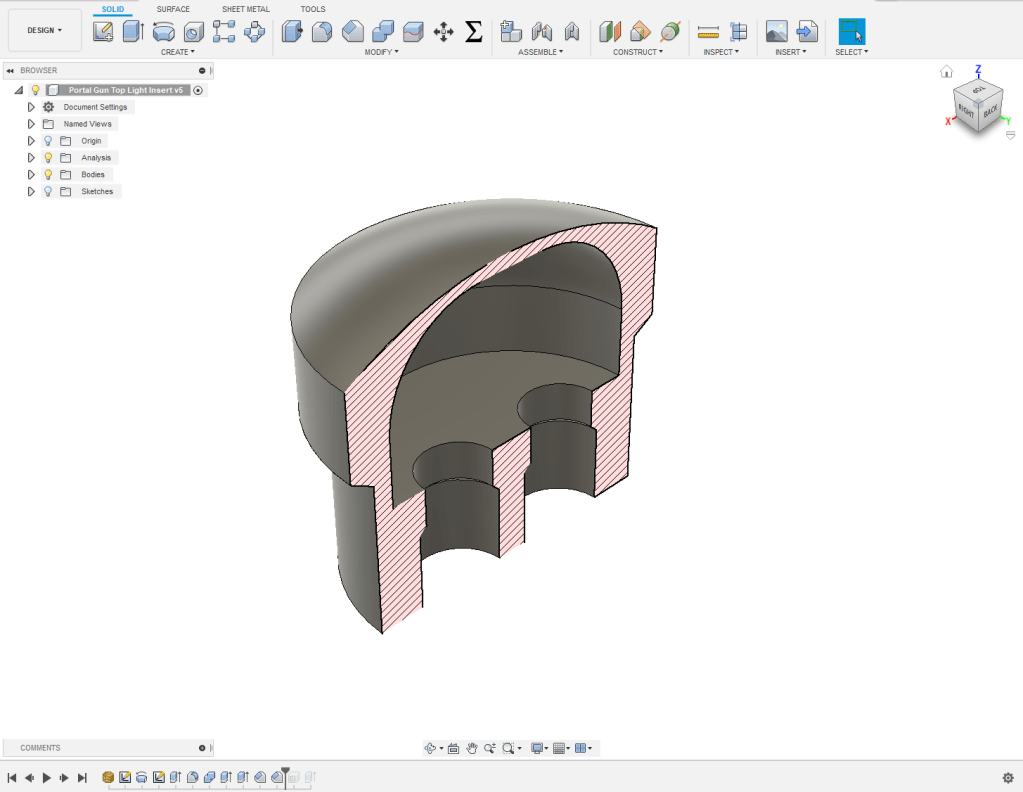Switch to the Surface tab
1023x792 pixels.
coord(173,9)
